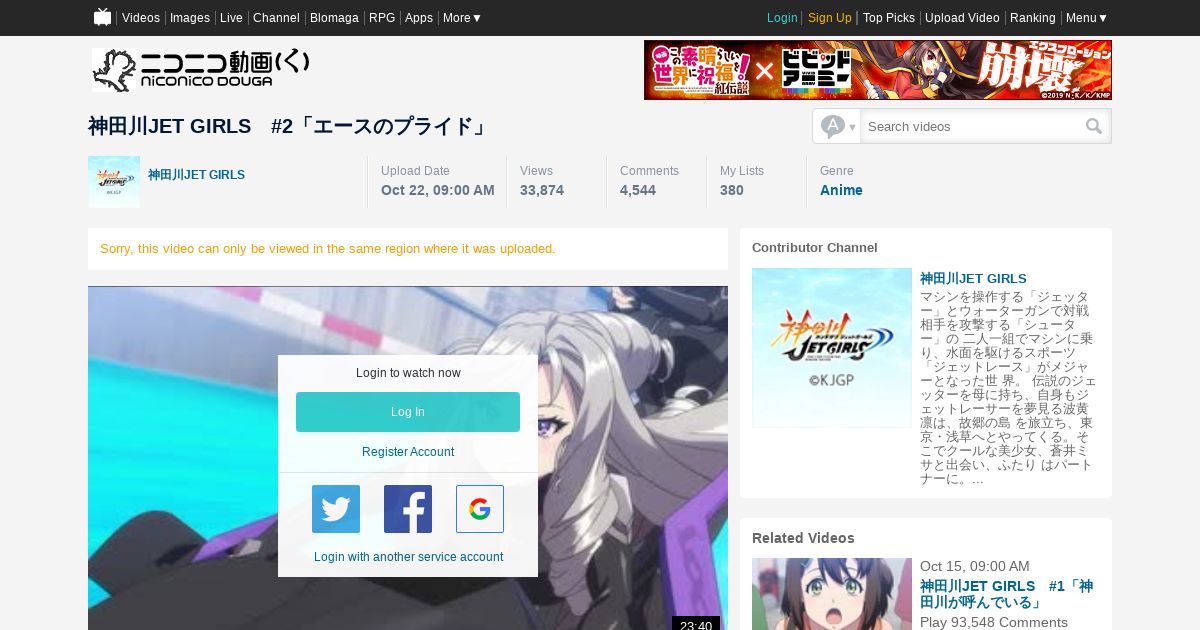Expand the More menu in top bar
The width and height of the screenshot is (1200, 630).
pos(462,18)
